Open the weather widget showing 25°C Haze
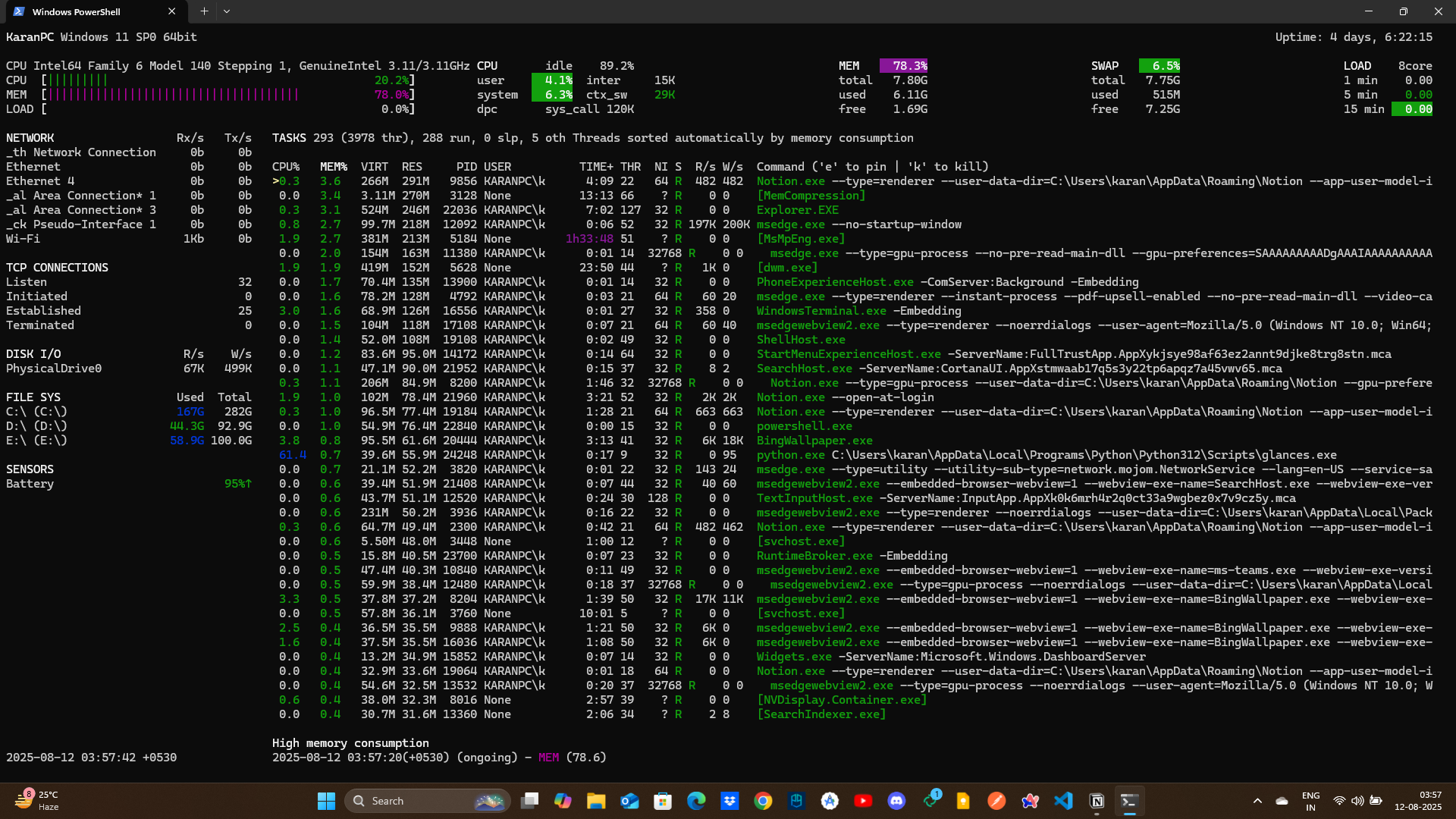This screenshot has height=819, width=1456. tap(36, 801)
